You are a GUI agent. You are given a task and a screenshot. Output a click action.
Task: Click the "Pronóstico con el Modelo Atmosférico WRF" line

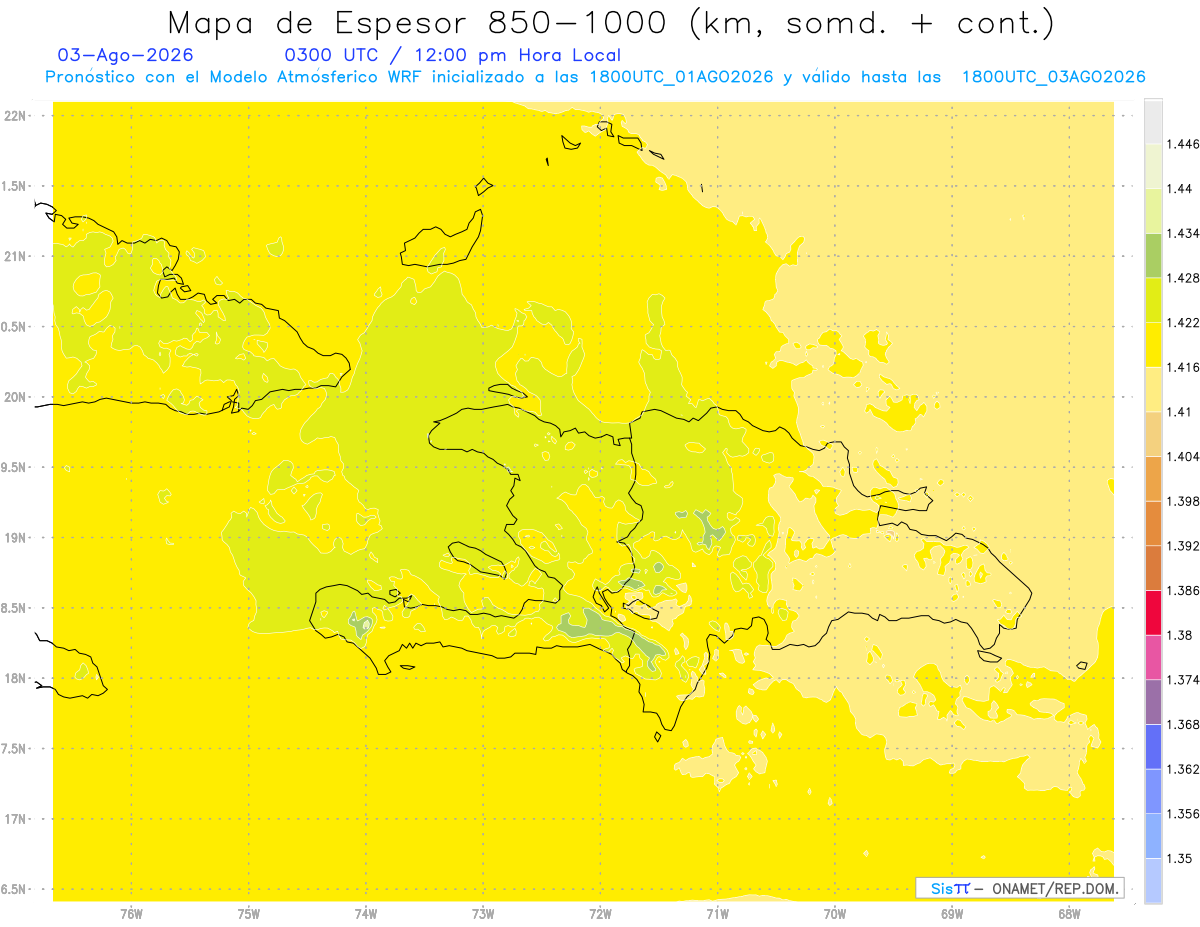click(x=595, y=78)
